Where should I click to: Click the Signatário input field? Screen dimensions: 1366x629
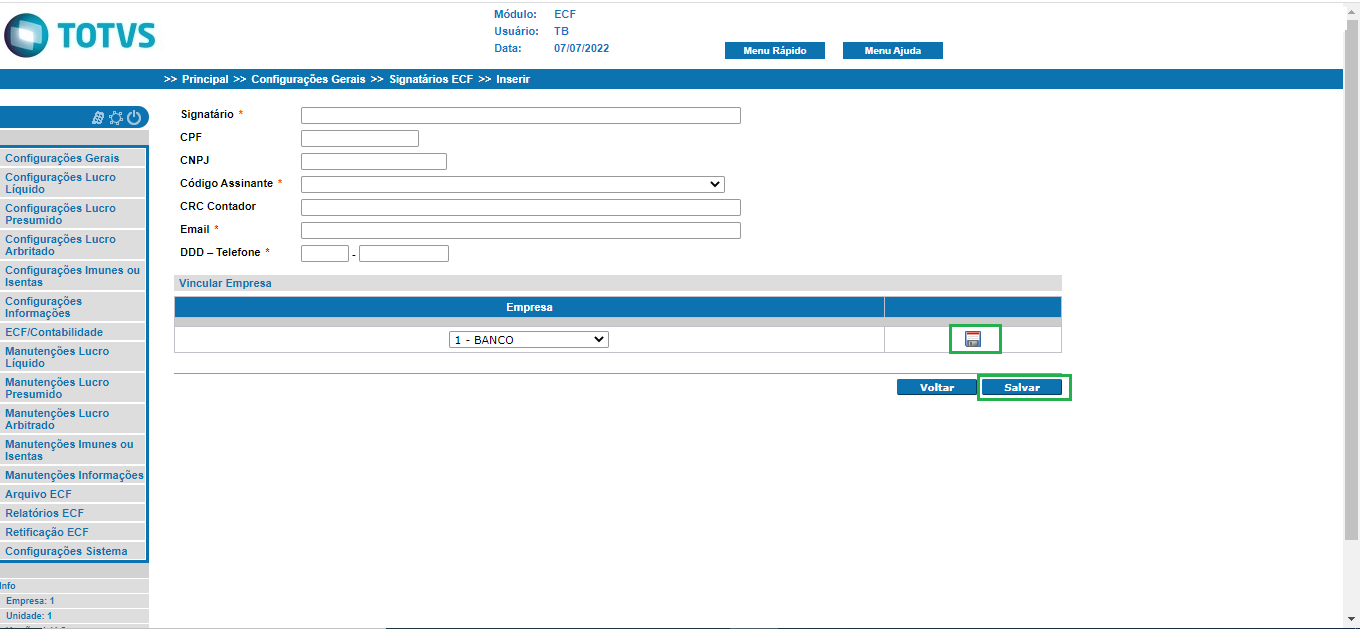[x=521, y=115]
